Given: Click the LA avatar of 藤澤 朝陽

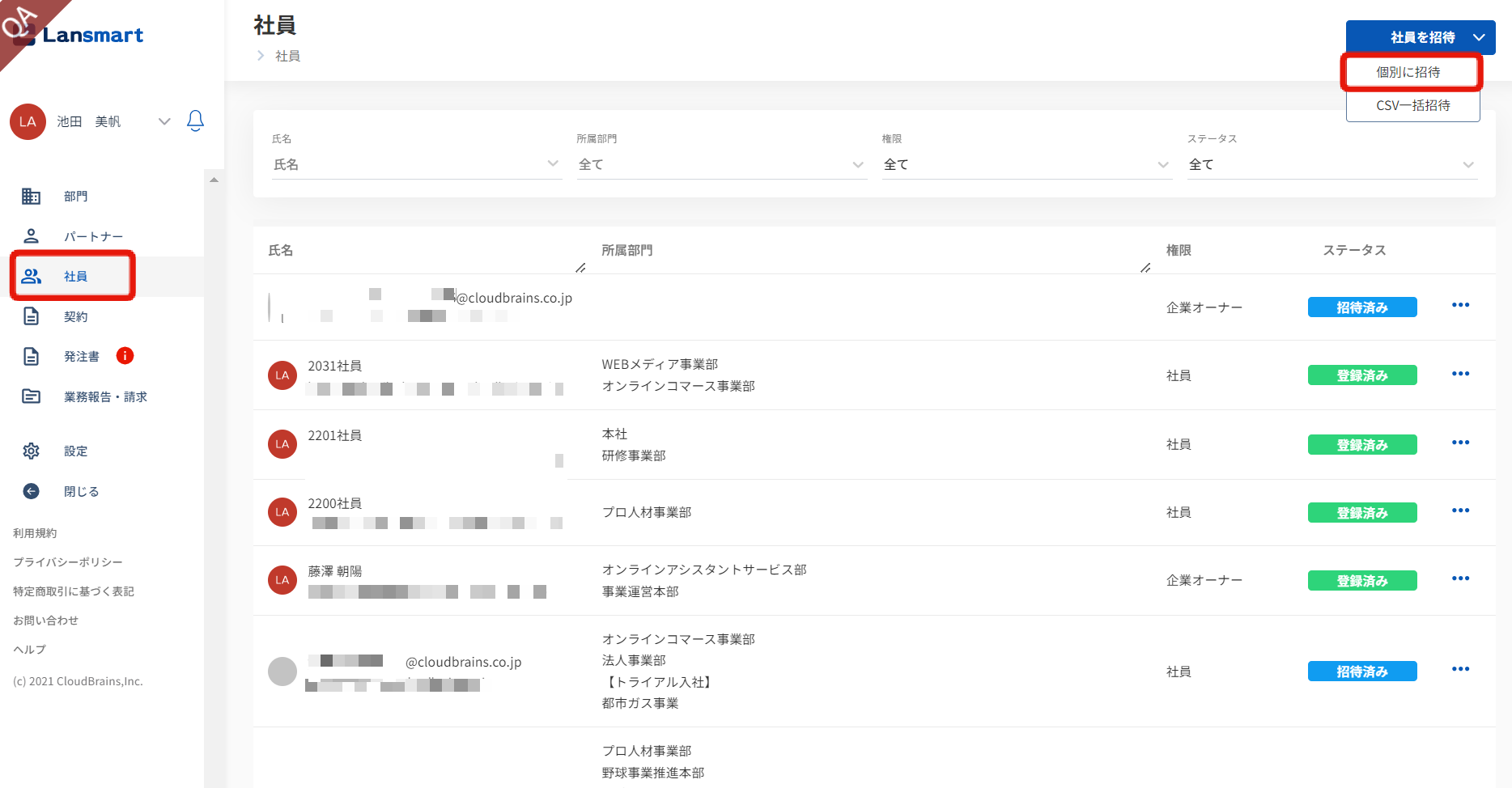Looking at the screenshot, I should coord(282,580).
